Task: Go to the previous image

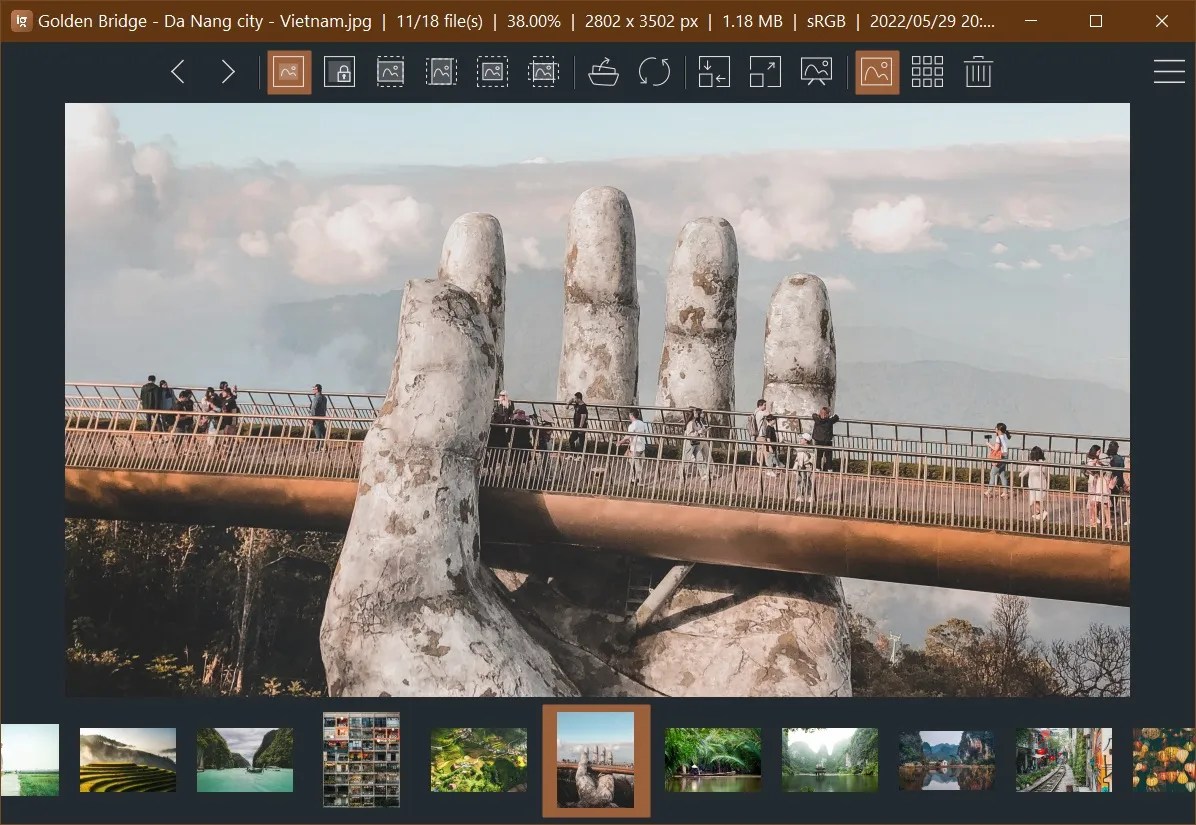Action: pyautogui.click(x=177, y=71)
